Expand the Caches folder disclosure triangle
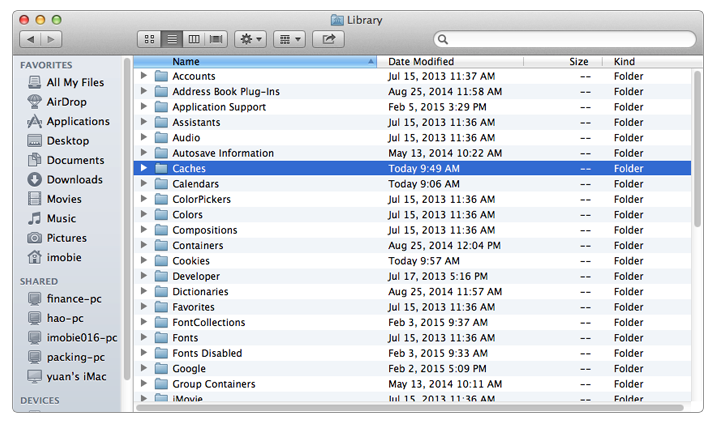The height and width of the screenshot is (423, 717). [144, 169]
